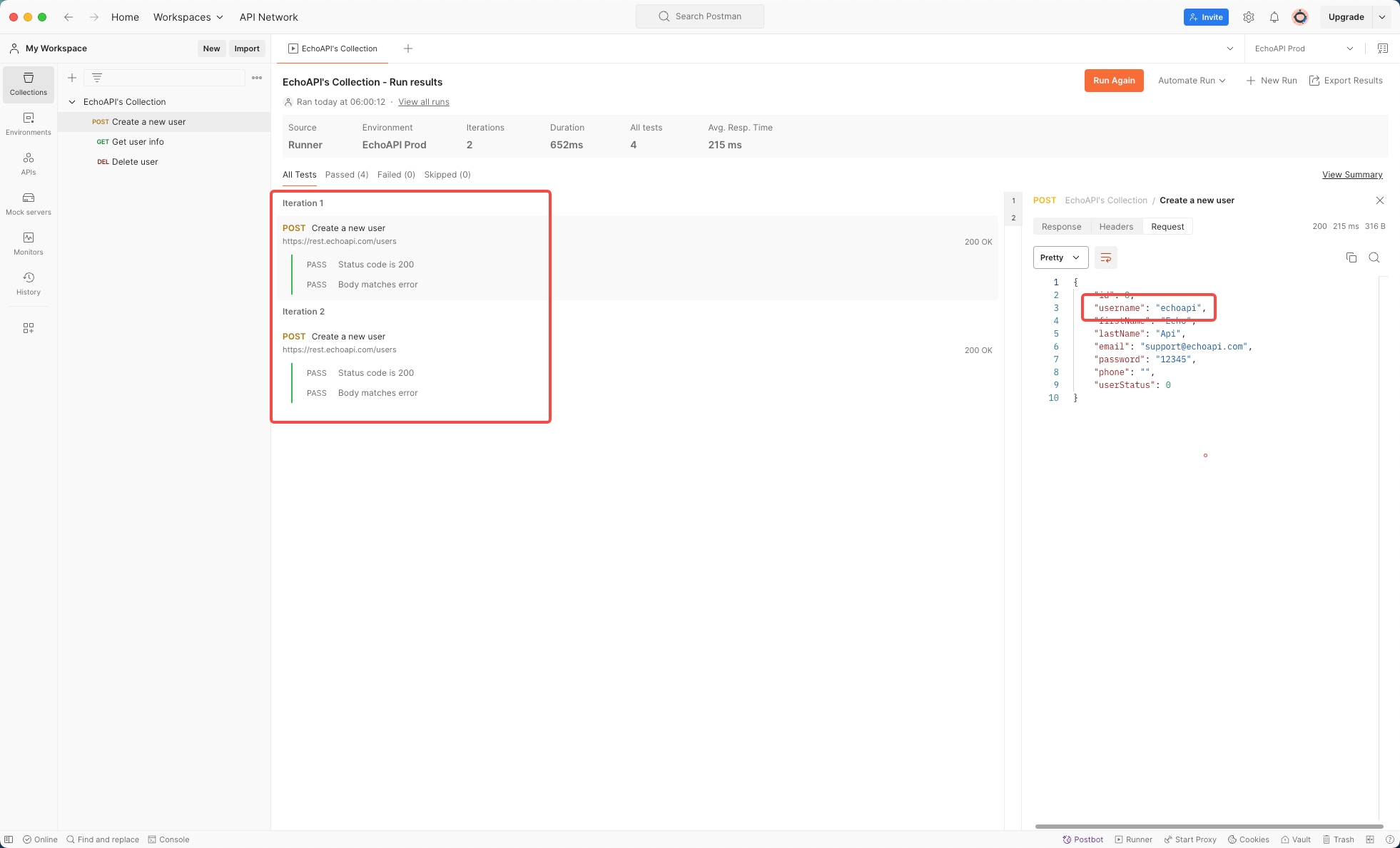Switch to the Headers tab
Screen dimensions: 1400x848
[1116, 227]
